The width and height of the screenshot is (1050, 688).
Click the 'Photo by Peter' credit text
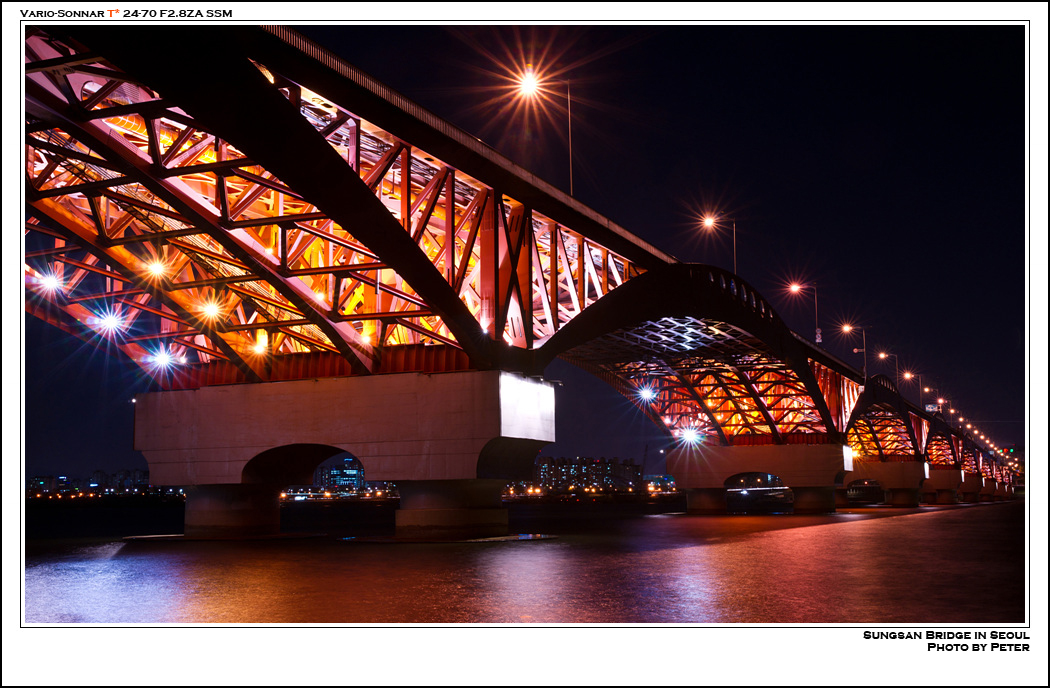click(977, 647)
